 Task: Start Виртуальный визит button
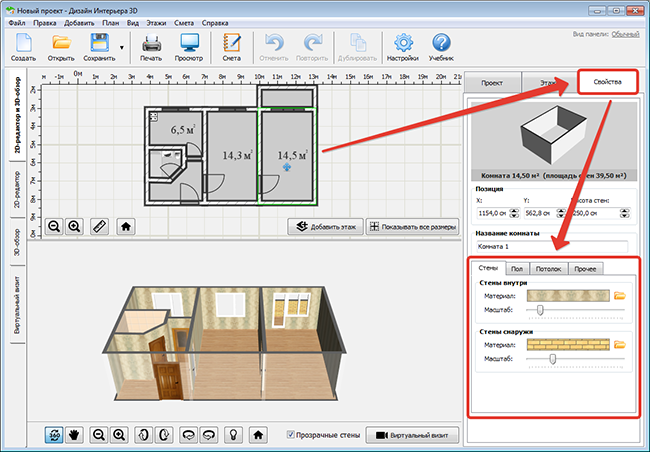(x=412, y=435)
